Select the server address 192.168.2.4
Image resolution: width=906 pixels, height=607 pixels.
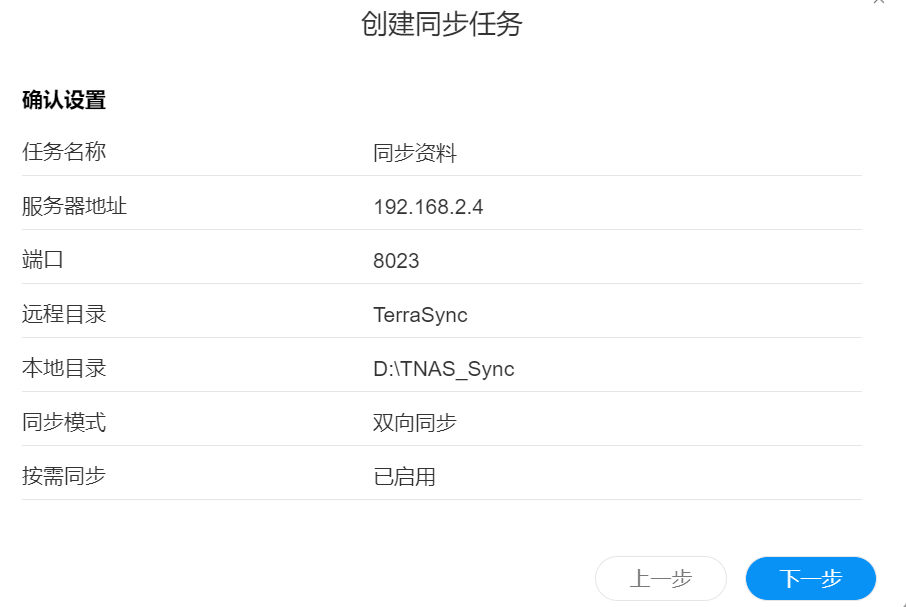(428, 207)
